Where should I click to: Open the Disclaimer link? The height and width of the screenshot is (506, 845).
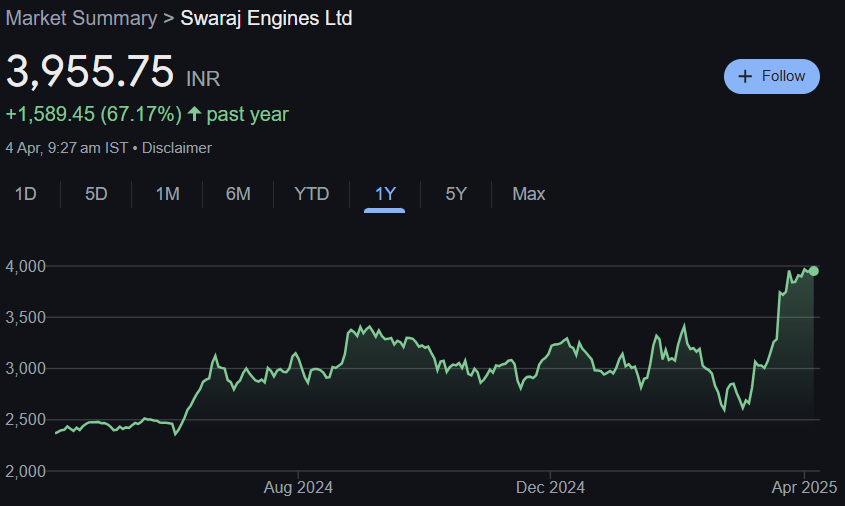[x=177, y=148]
